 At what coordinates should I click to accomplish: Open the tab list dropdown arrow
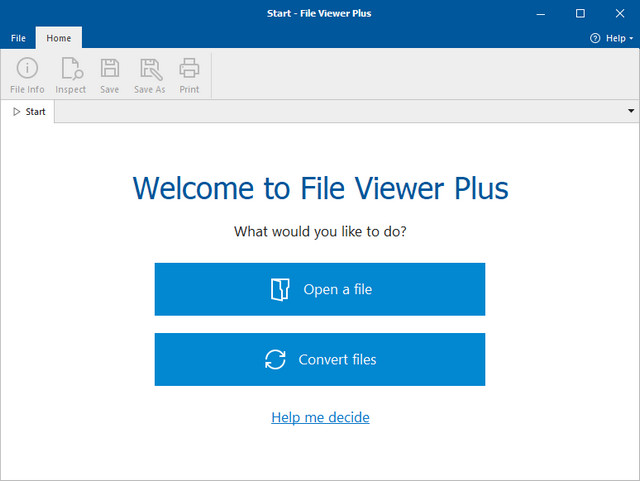click(x=631, y=111)
